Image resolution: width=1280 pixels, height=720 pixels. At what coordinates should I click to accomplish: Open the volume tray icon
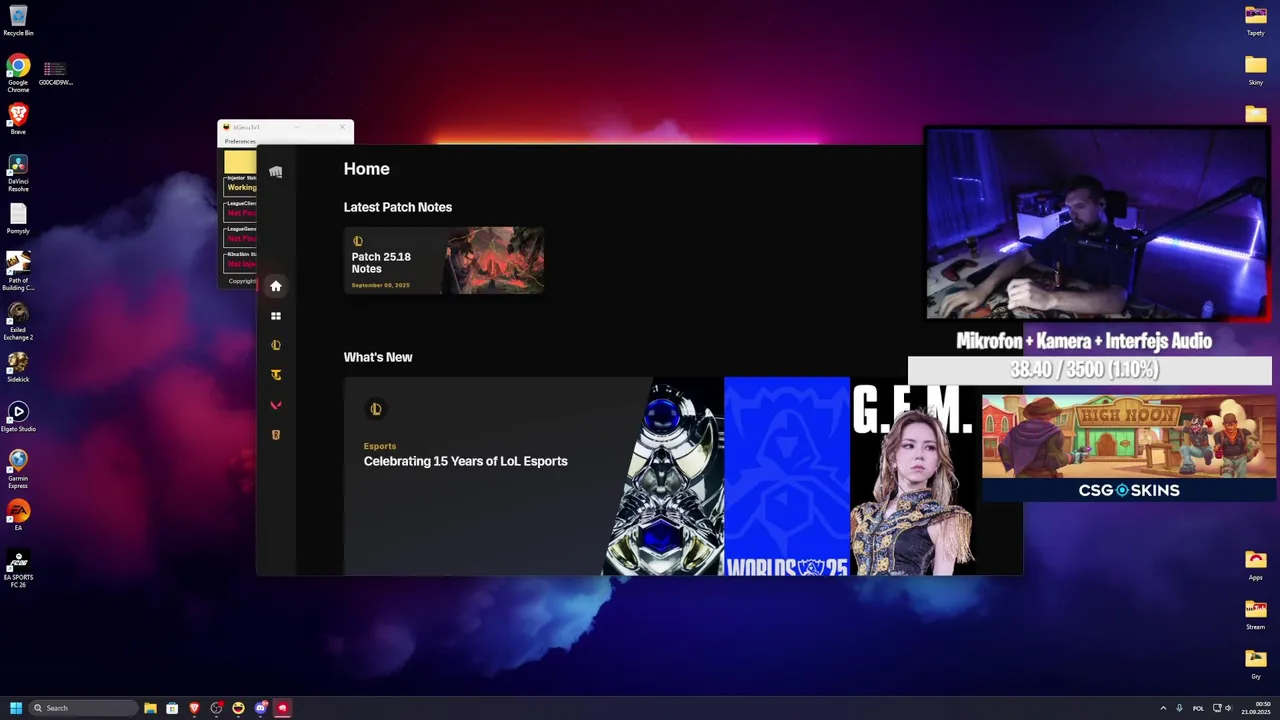1230,708
